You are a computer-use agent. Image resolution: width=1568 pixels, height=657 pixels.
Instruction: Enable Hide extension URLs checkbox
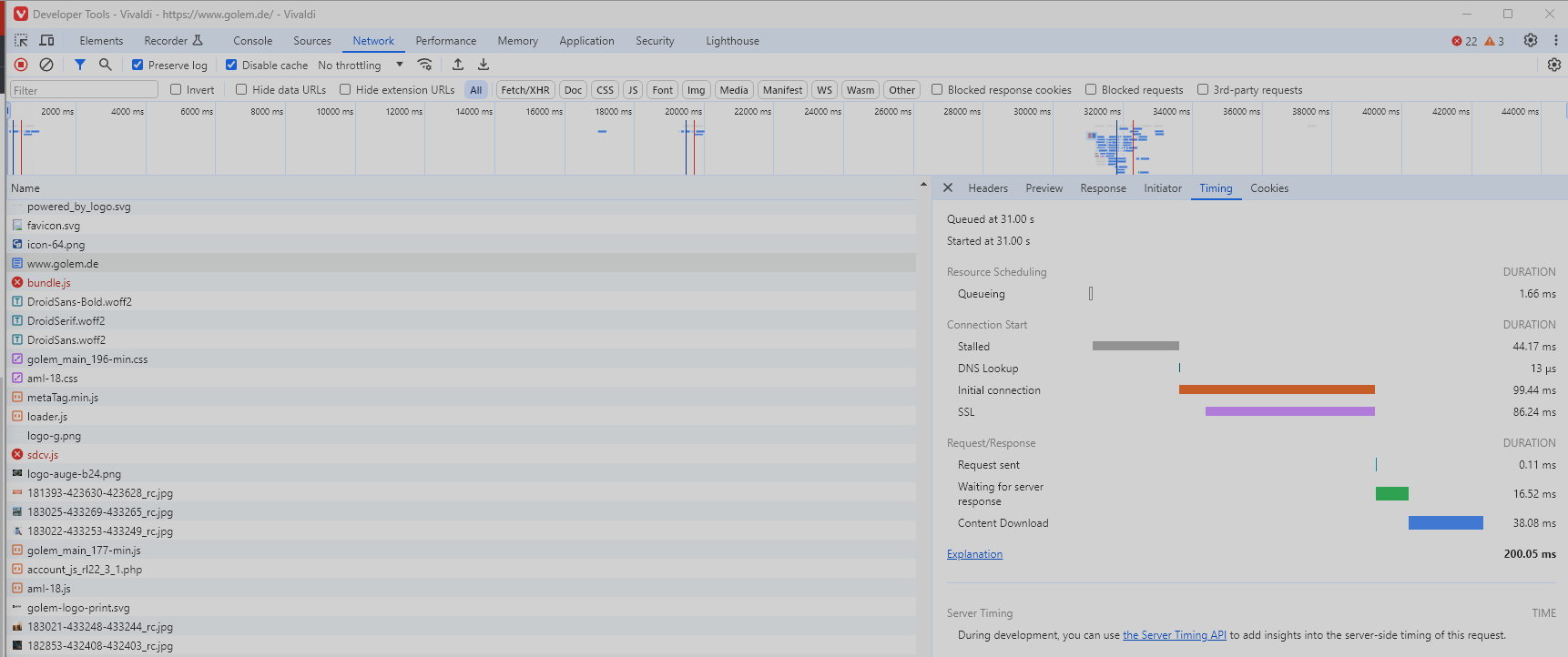[x=345, y=89]
